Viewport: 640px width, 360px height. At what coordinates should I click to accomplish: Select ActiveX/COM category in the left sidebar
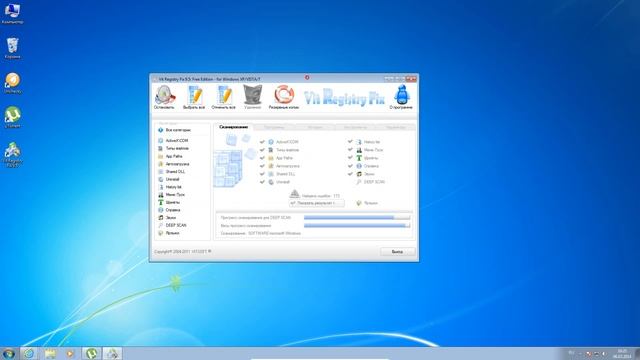pos(173,140)
